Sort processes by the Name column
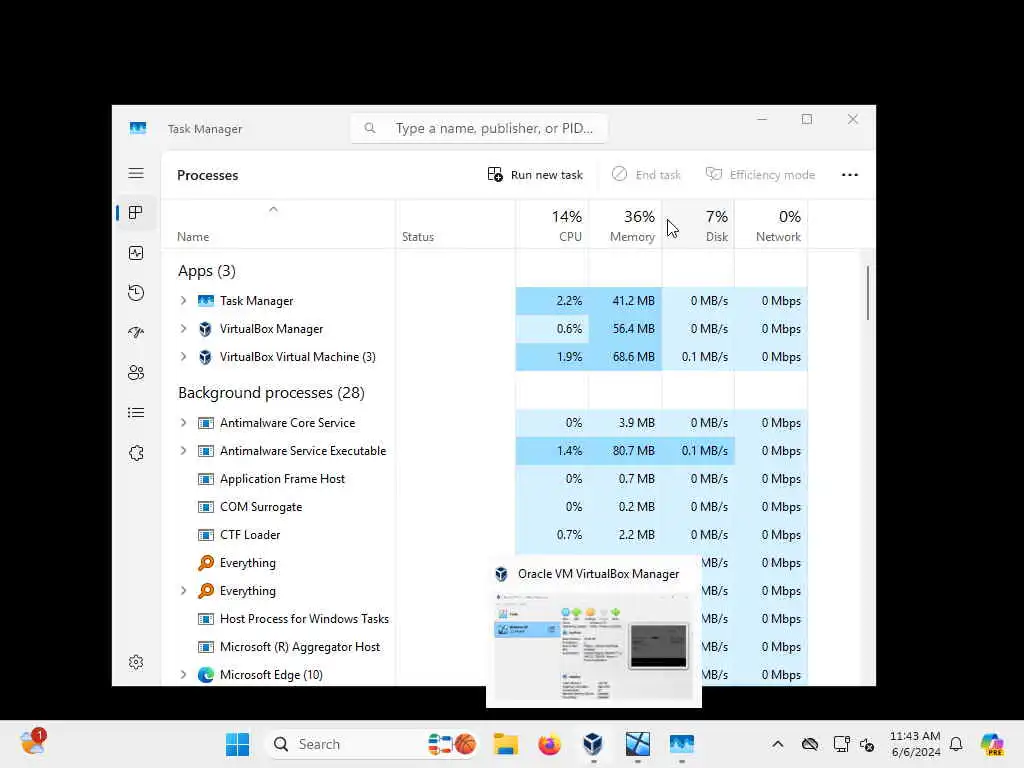This screenshot has width=1024, height=768. coord(278,224)
